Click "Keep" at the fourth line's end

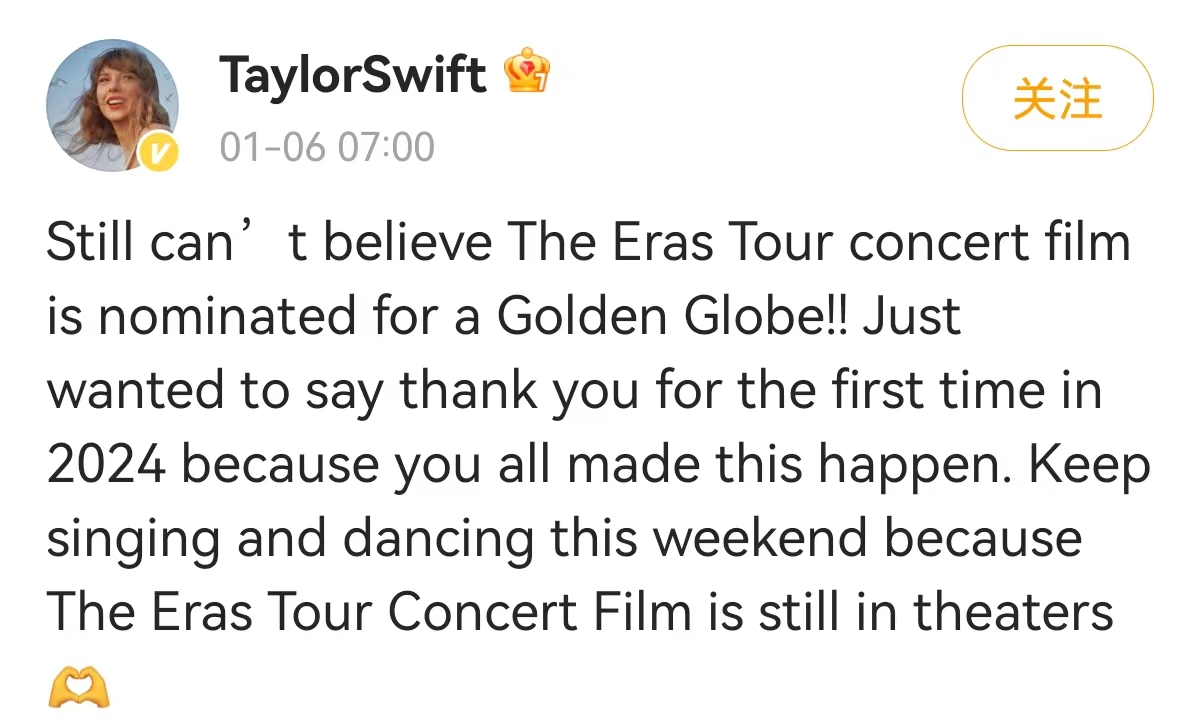pyautogui.click(x=1099, y=466)
